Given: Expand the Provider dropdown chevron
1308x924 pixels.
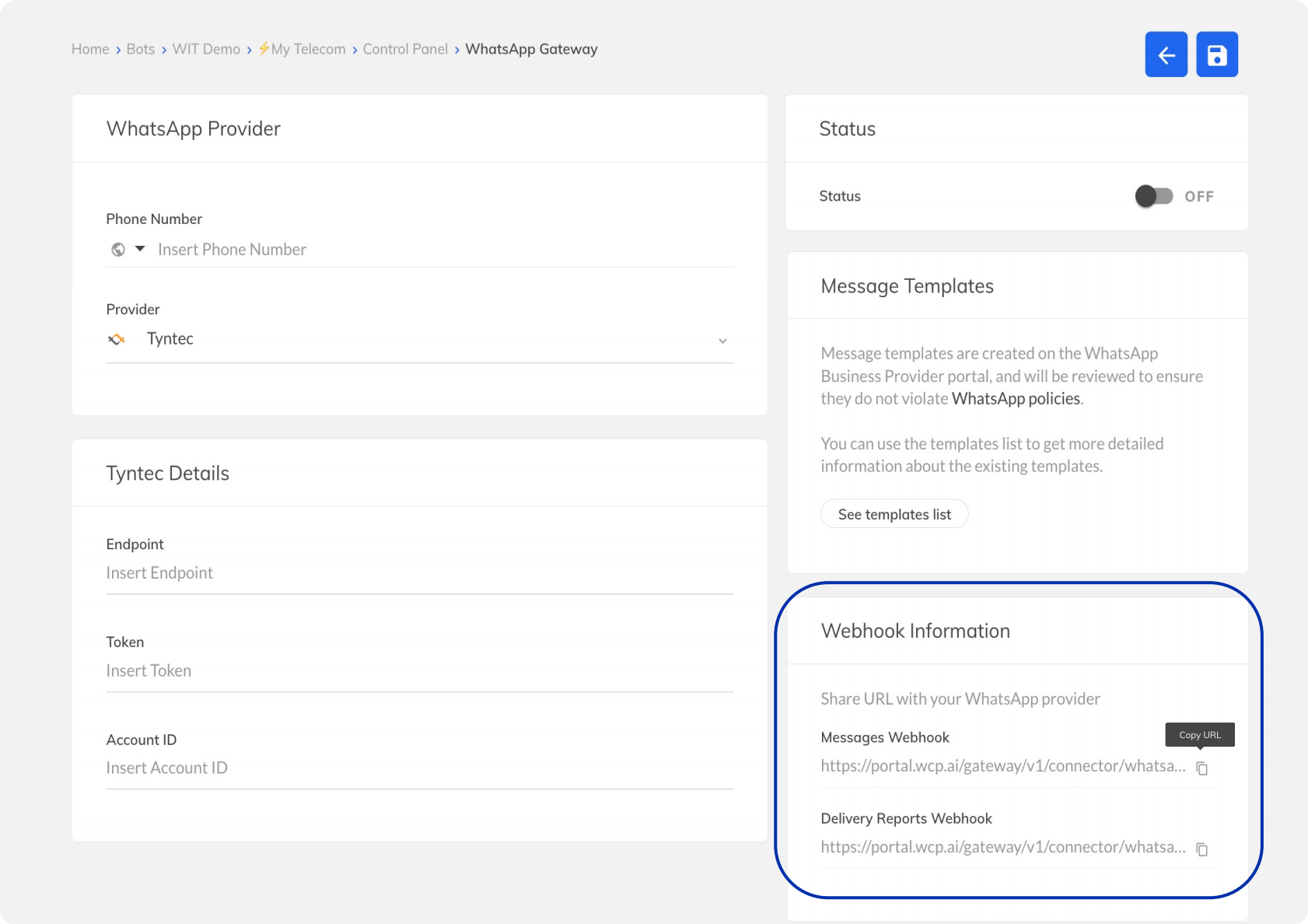Looking at the screenshot, I should coord(722,341).
